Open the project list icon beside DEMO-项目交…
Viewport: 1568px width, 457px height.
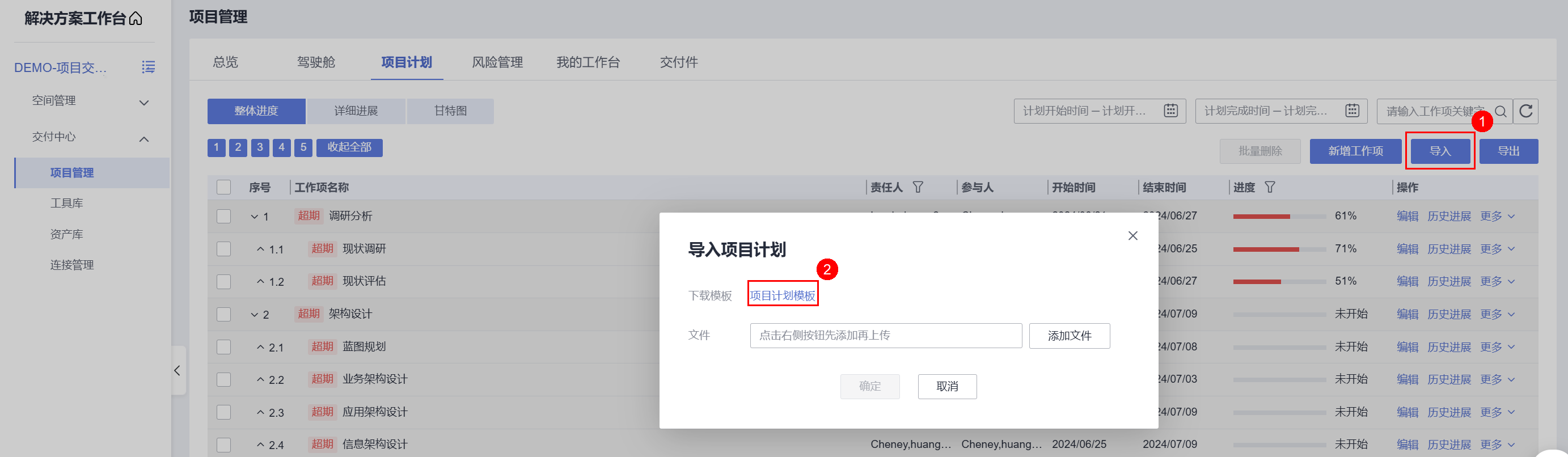pyautogui.click(x=148, y=67)
